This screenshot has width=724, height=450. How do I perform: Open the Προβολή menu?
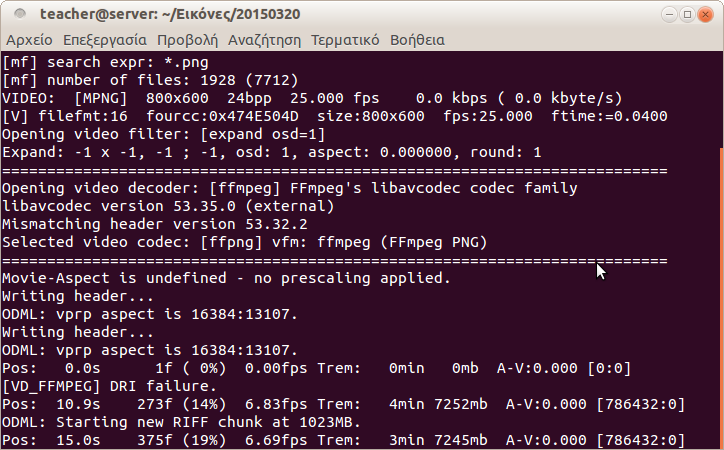(x=187, y=40)
